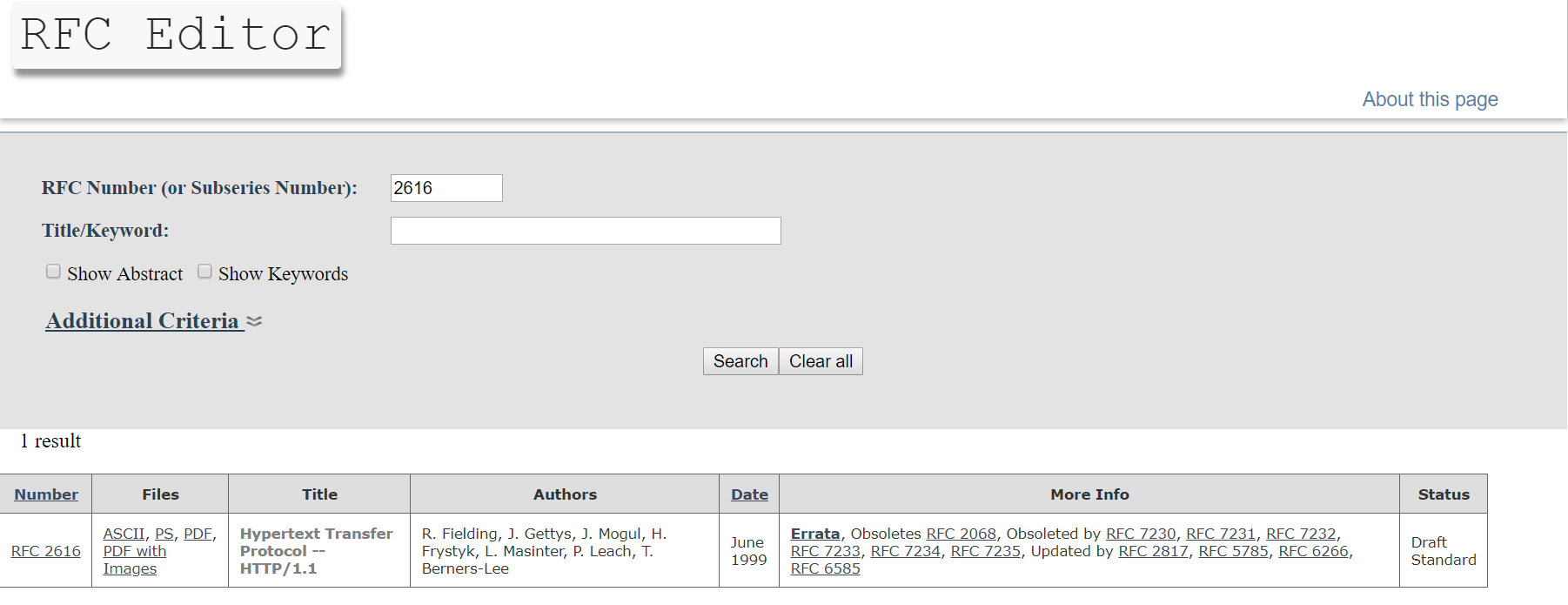Open the PDF with Images link
This screenshot has width=1568, height=605.
[134, 560]
